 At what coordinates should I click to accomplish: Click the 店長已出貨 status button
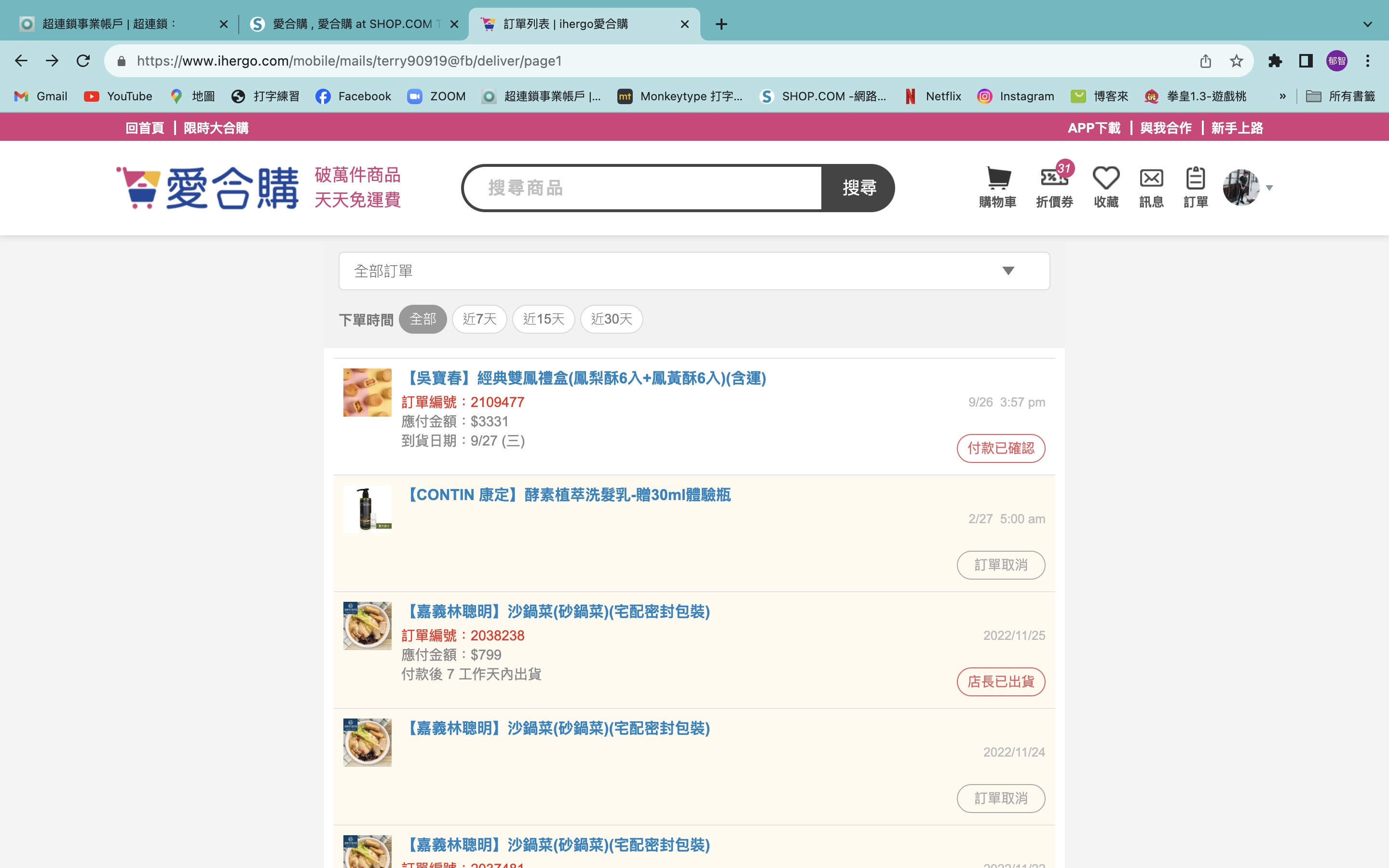(1001, 682)
